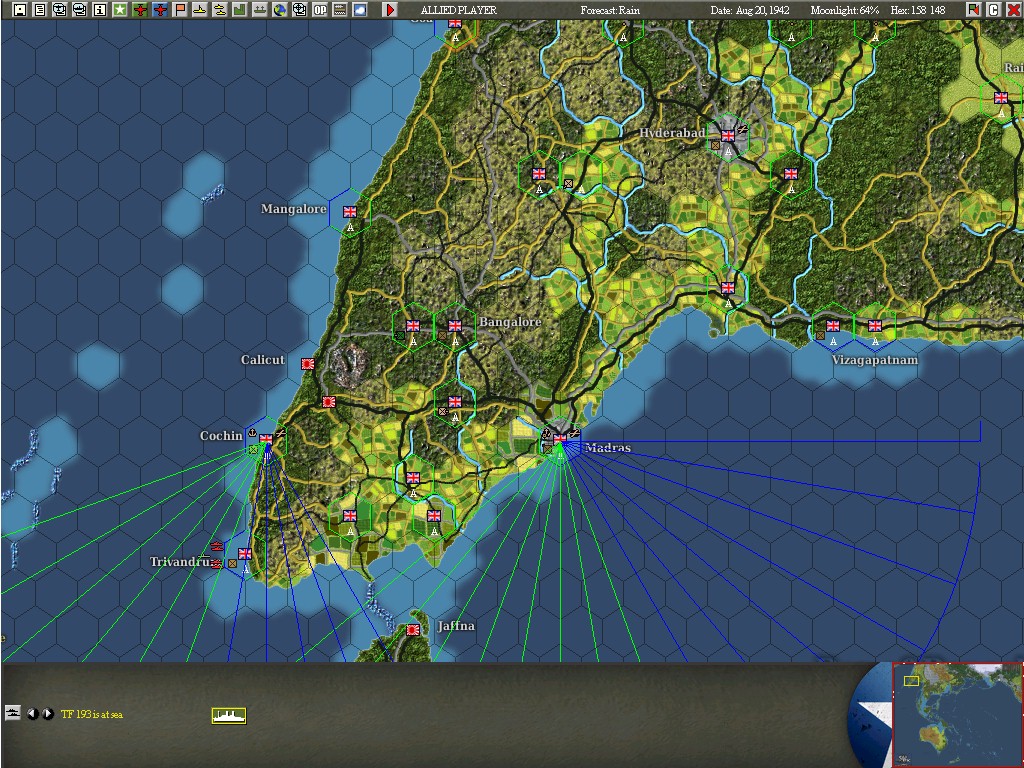Viewport: 1024px width, 768px height.
Task: Select the yellow-framed ship silhouette icon
Action: click(x=229, y=716)
